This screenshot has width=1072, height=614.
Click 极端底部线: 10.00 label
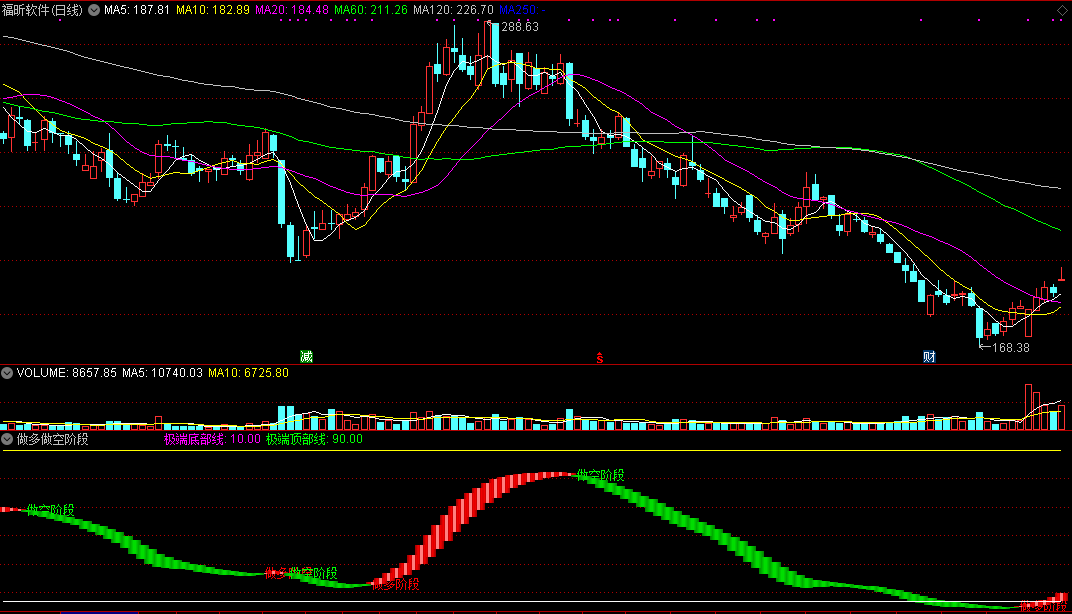pos(212,439)
